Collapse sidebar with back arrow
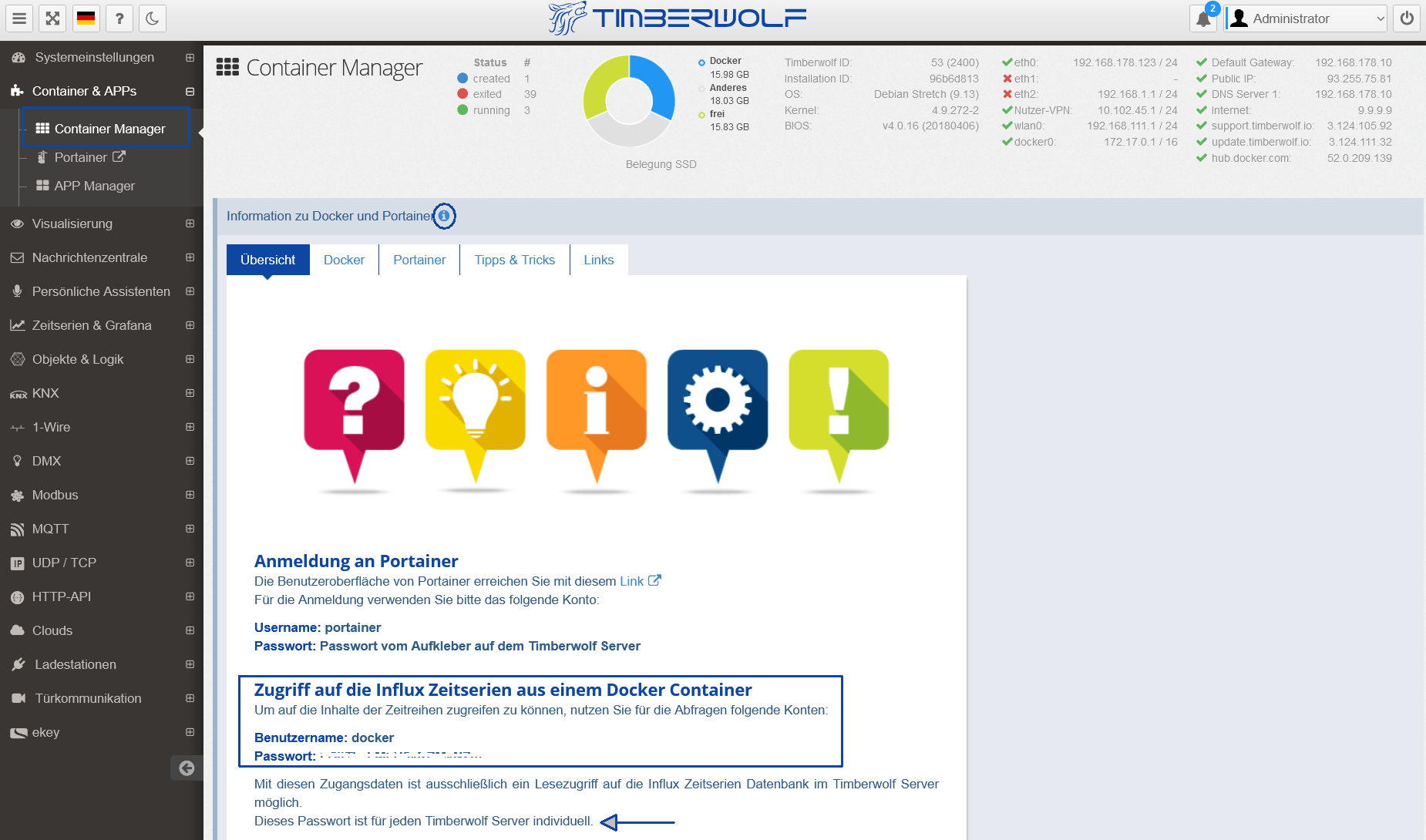This screenshot has height=840, width=1426. [x=187, y=768]
